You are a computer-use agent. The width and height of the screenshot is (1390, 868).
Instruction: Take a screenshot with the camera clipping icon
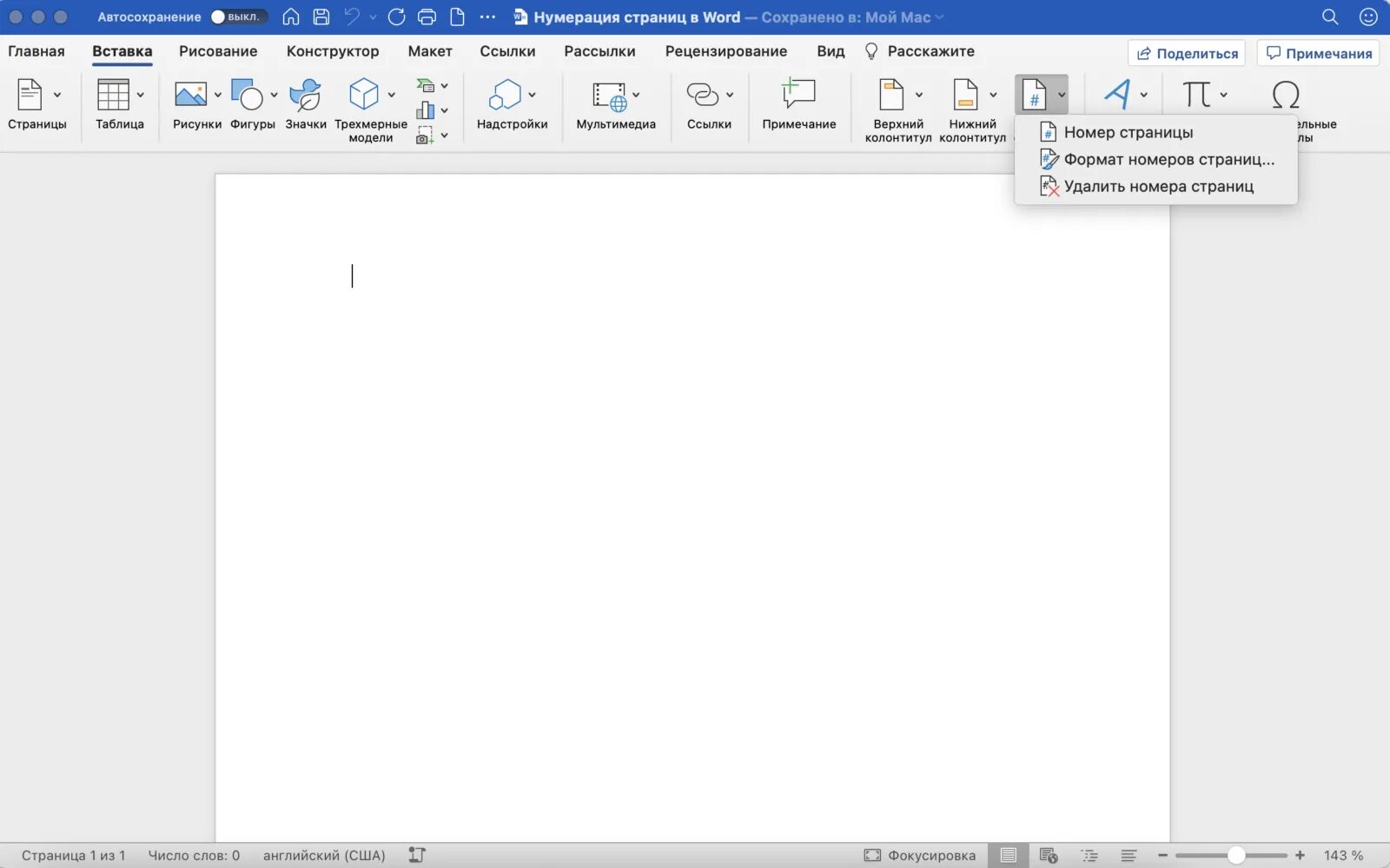[x=425, y=136]
